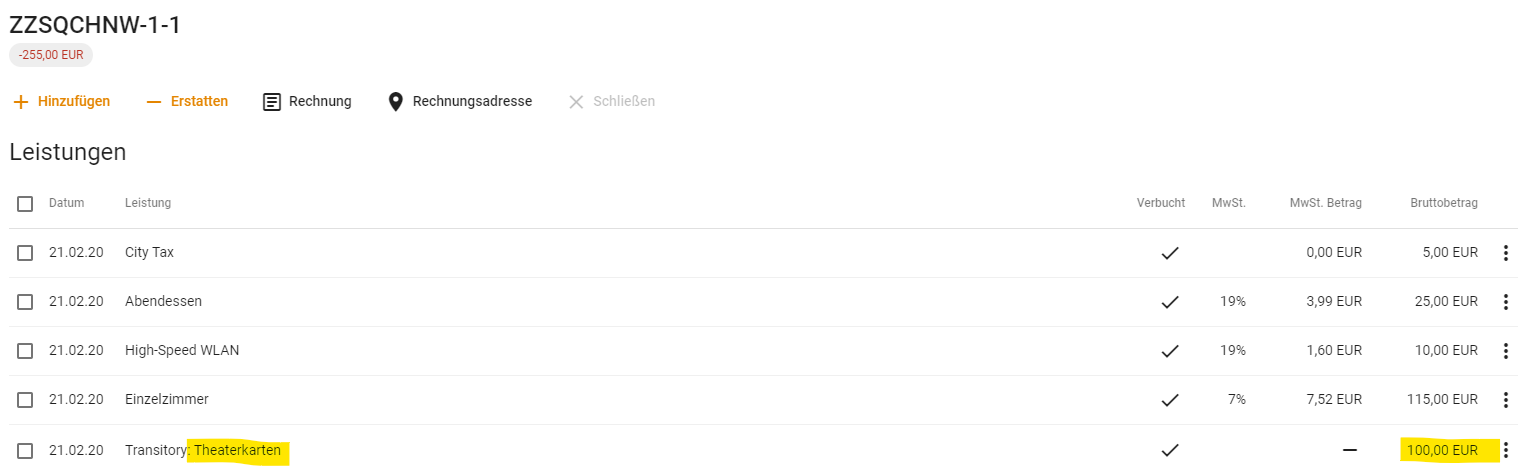This screenshot has height=473, width=1518.
Task: Open three-dot menu for Einzelzimmer row
Action: pyautogui.click(x=1505, y=400)
